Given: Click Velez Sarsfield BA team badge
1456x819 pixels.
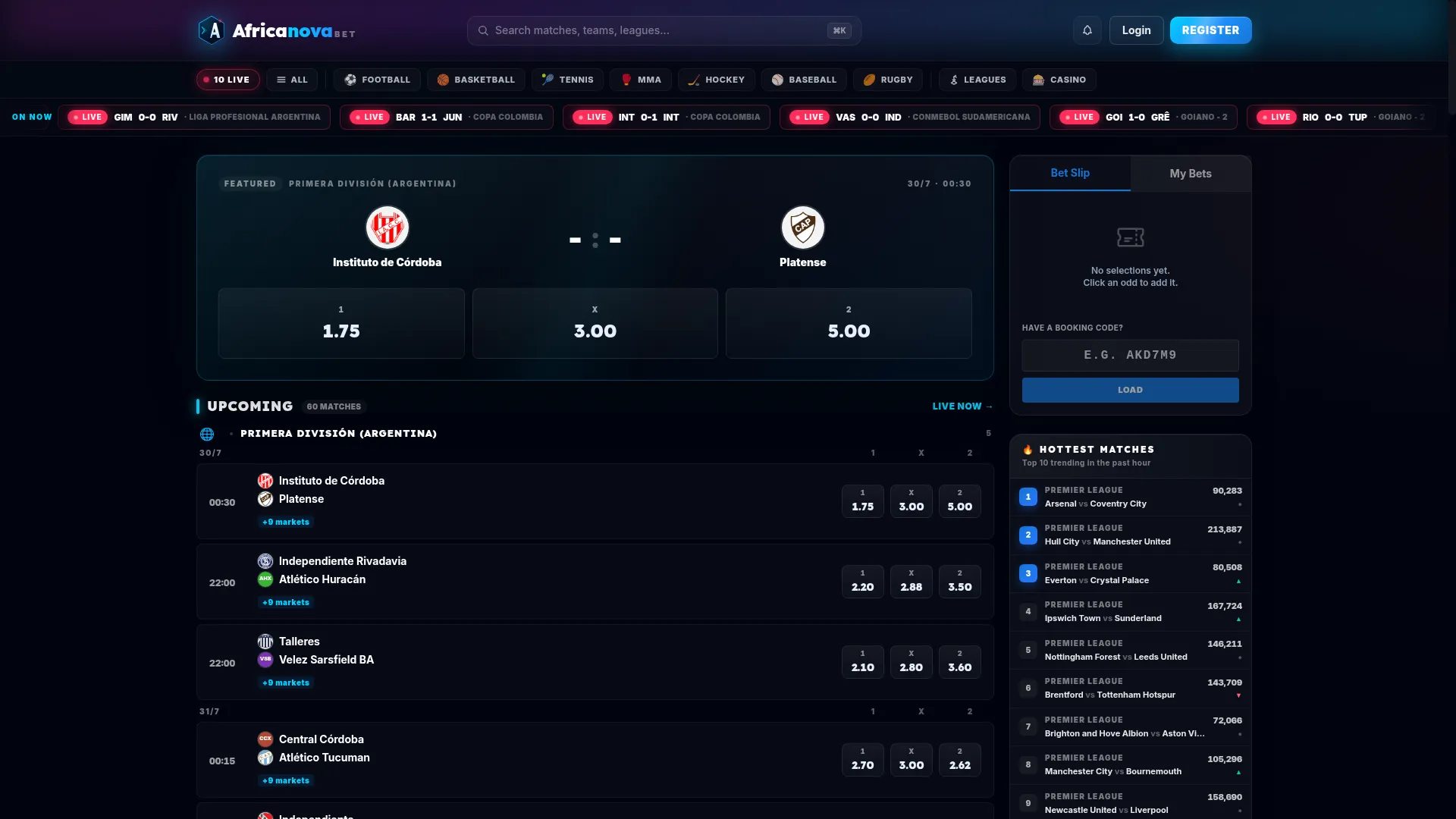Looking at the screenshot, I should [x=265, y=660].
